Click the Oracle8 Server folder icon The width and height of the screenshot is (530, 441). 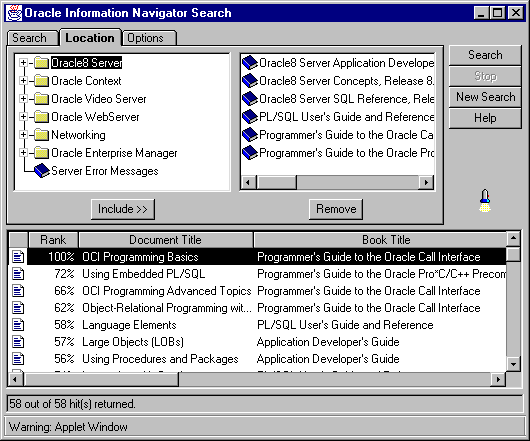[x=42, y=63]
